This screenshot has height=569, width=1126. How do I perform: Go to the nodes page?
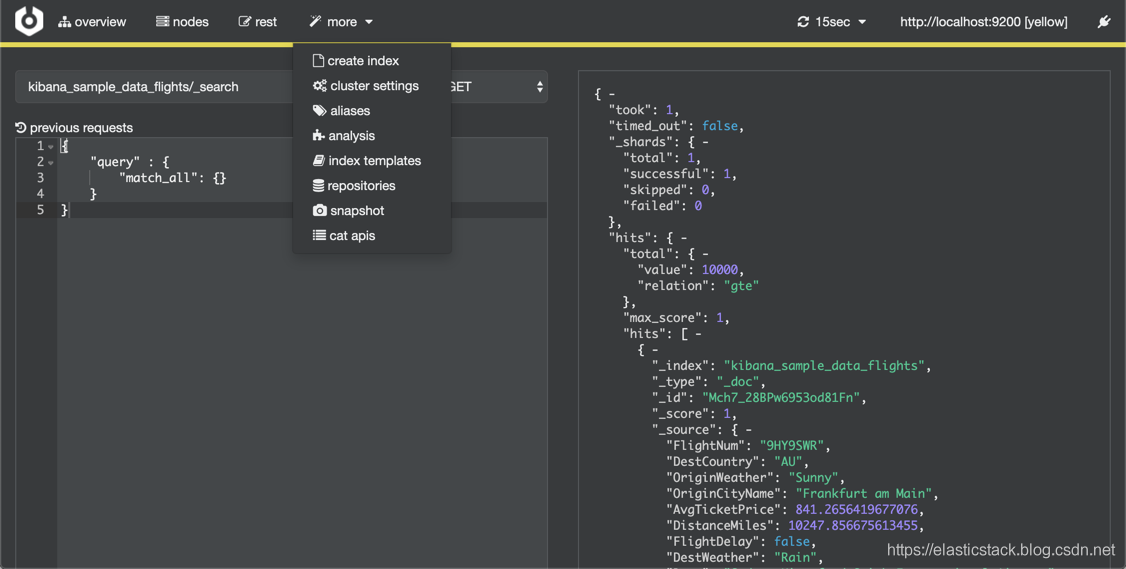tap(182, 22)
